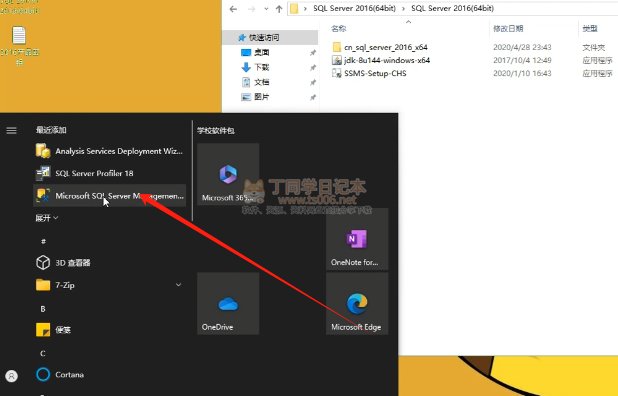Open recent locations dropdown in Explorer
This screenshot has height=396, width=618.
pyautogui.click(x=266, y=9)
